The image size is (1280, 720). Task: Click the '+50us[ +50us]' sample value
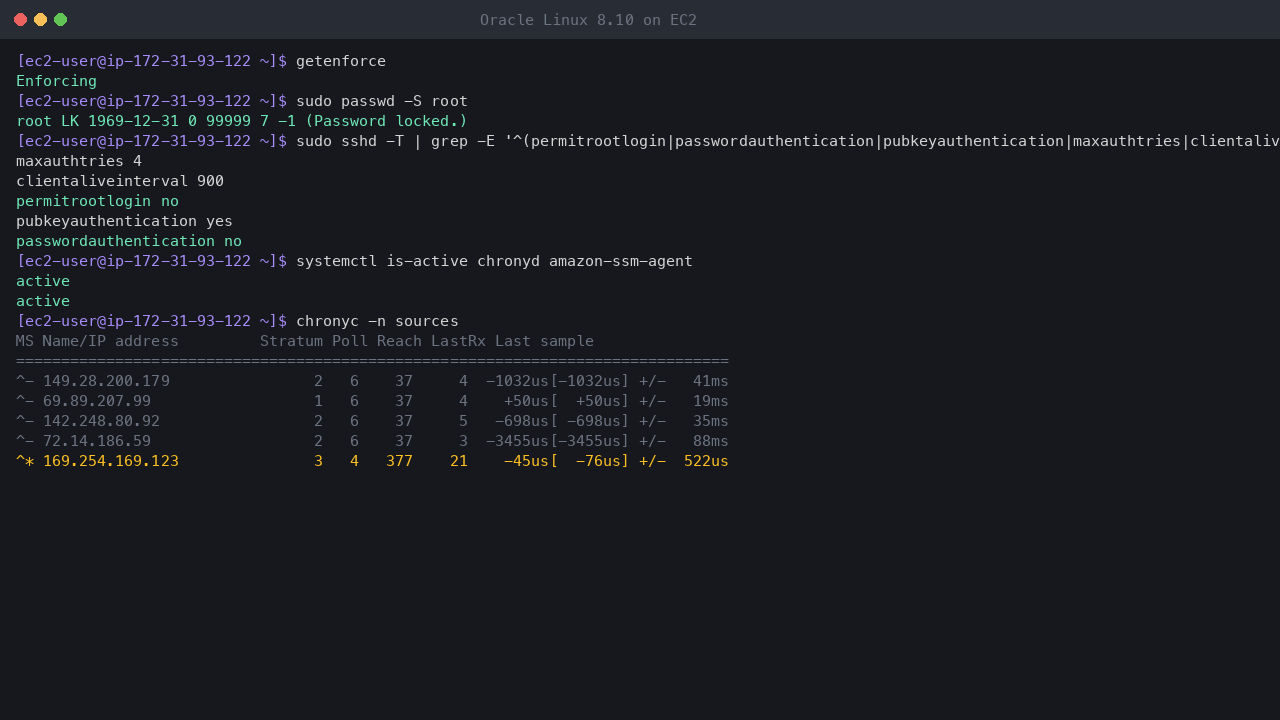(x=567, y=401)
